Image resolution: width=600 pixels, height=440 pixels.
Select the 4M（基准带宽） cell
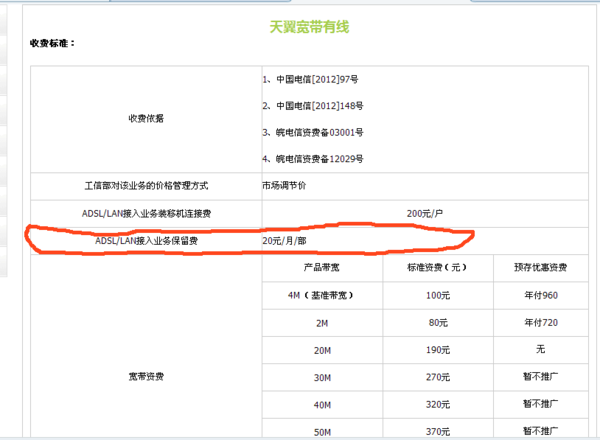(x=322, y=295)
